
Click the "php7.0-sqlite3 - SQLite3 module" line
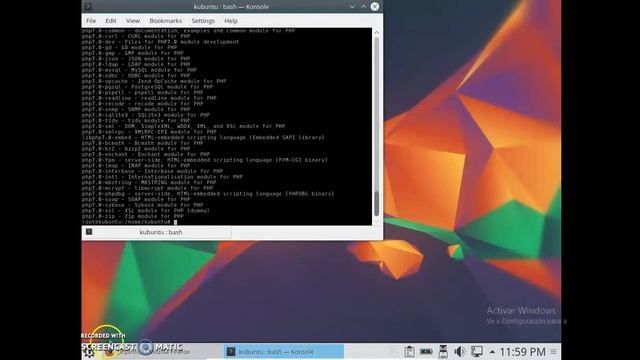[x=146, y=115]
